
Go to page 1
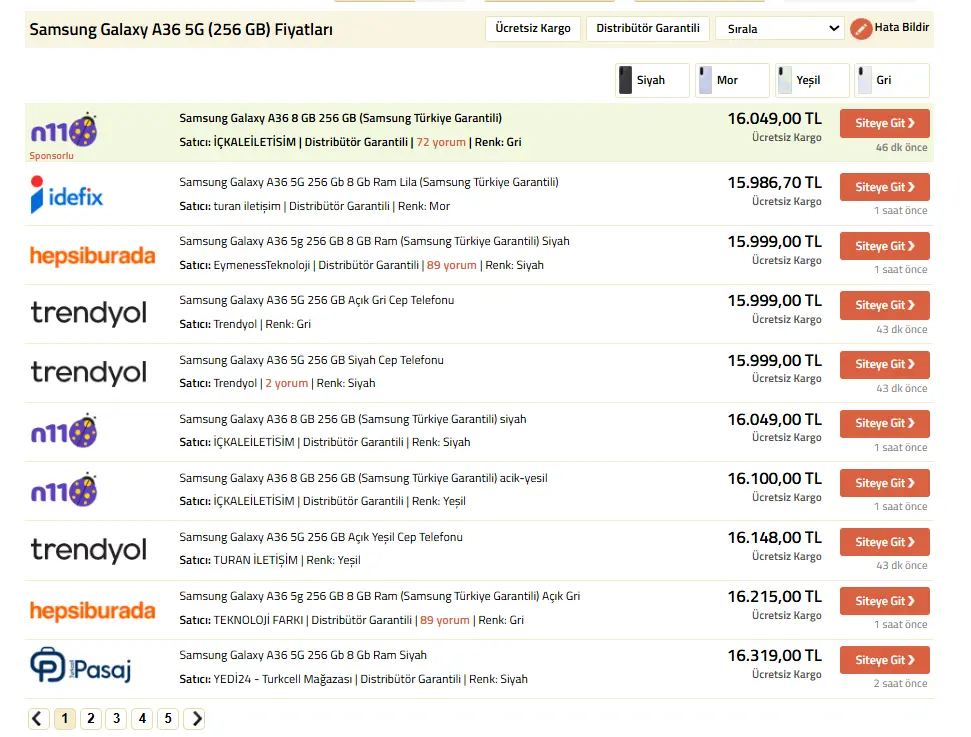point(64,718)
